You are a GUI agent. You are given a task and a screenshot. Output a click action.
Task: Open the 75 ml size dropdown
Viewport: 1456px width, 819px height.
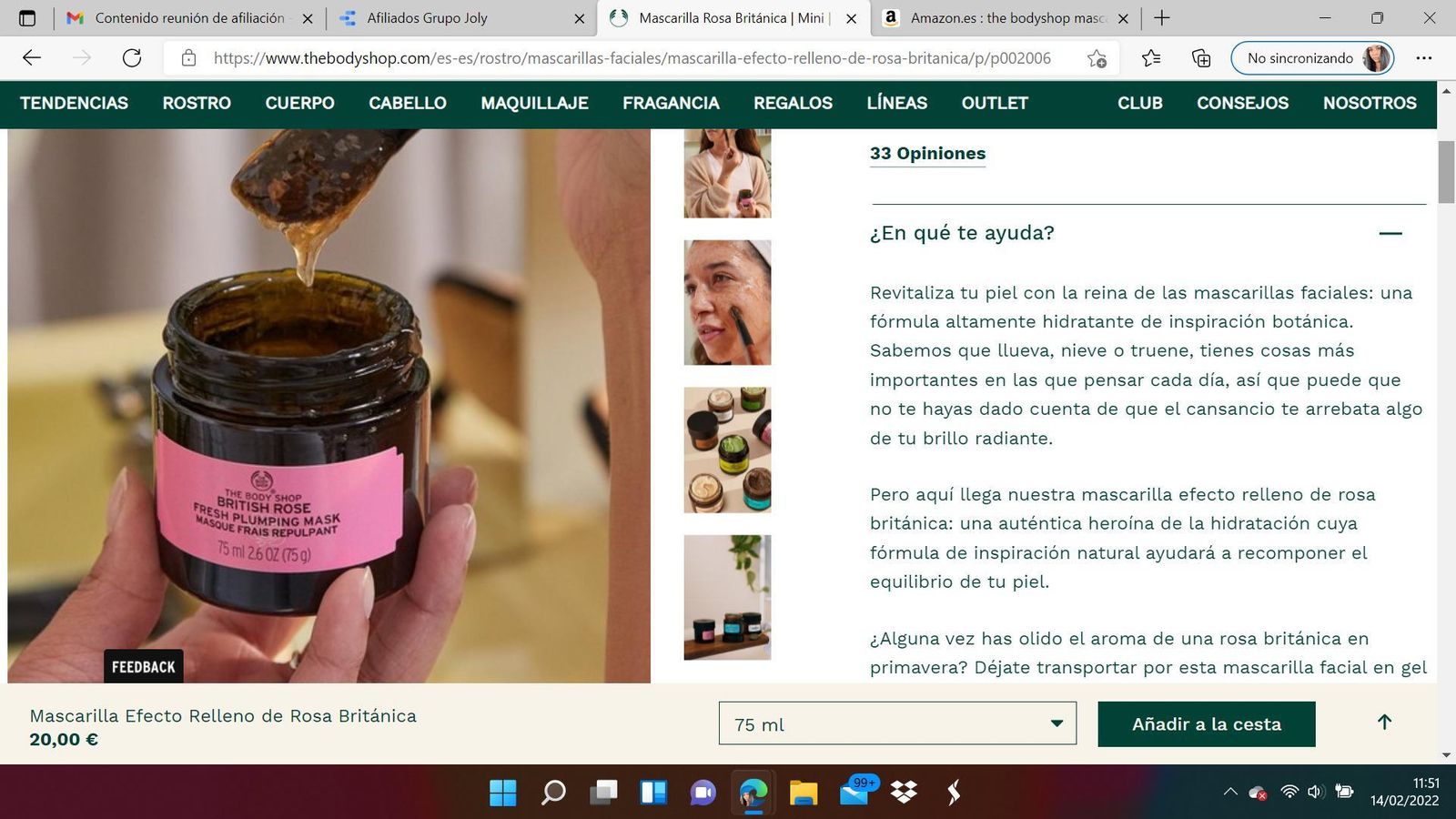click(x=896, y=723)
